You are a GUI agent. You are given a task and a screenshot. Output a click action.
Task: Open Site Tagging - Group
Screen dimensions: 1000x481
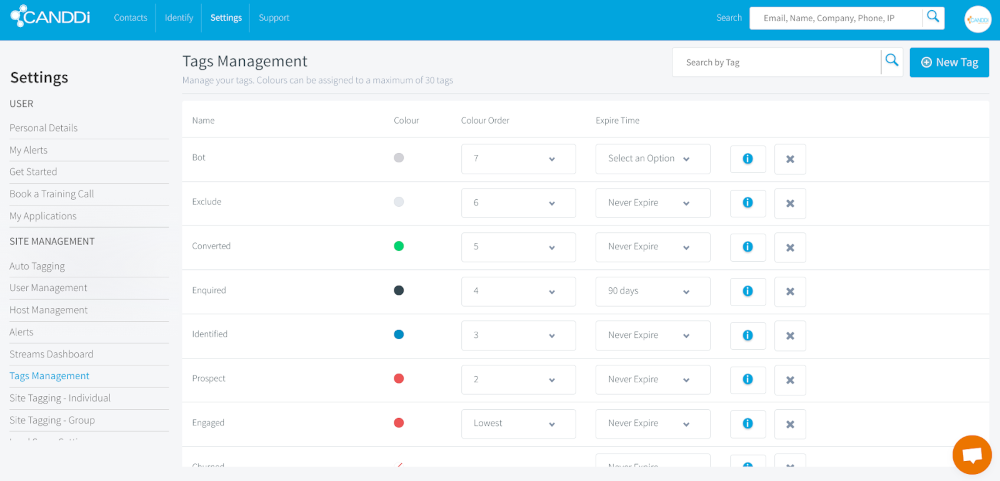pos(52,420)
